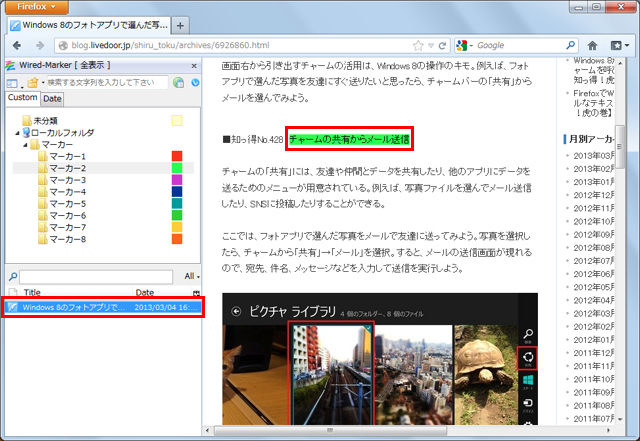This screenshot has width=640, height=441.
Task: Reload the page with the refresh icon
Action: coord(442,46)
